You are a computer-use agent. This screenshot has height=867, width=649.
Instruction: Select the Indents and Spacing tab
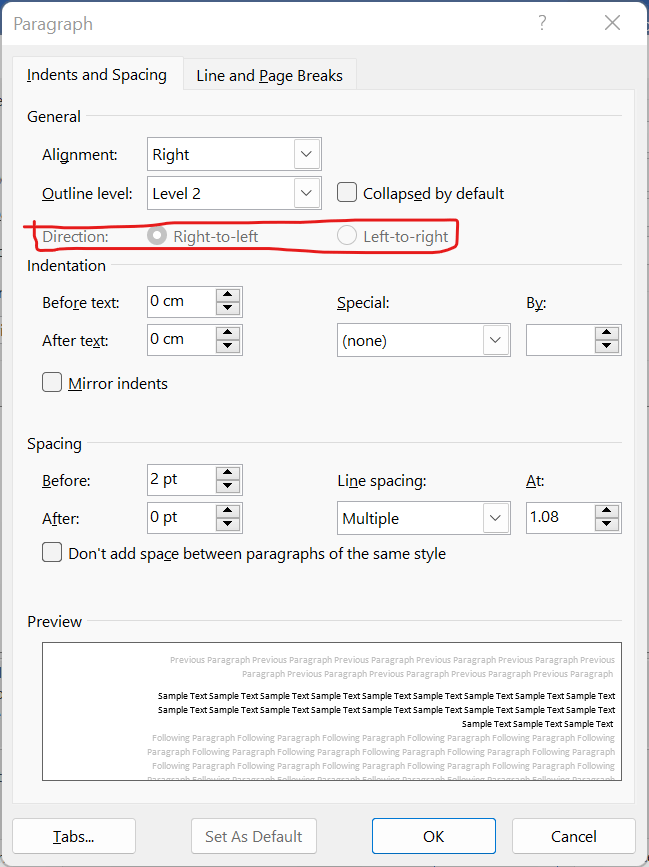point(97,75)
